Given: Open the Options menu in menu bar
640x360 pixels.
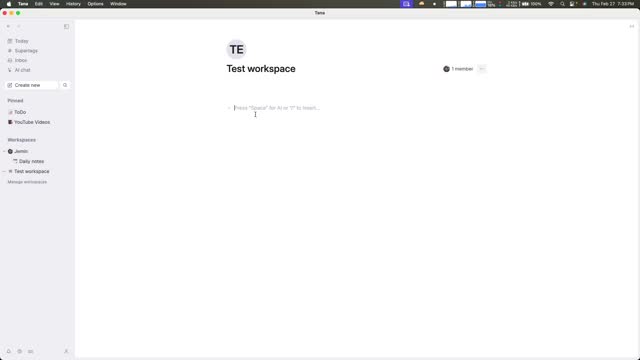Looking at the screenshot, I should pos(95,4).
